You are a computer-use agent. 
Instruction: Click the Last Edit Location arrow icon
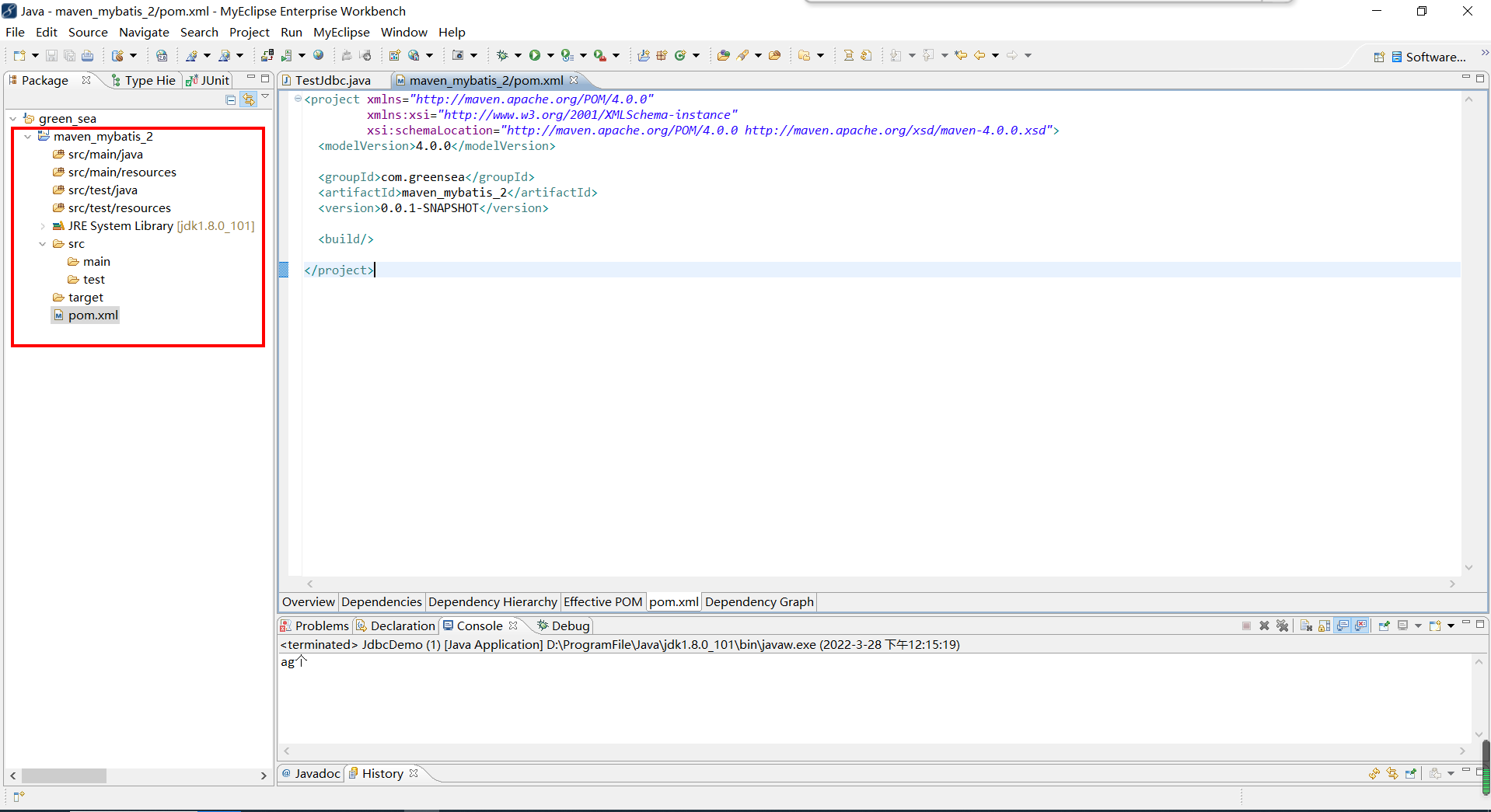tap(961, 55)
